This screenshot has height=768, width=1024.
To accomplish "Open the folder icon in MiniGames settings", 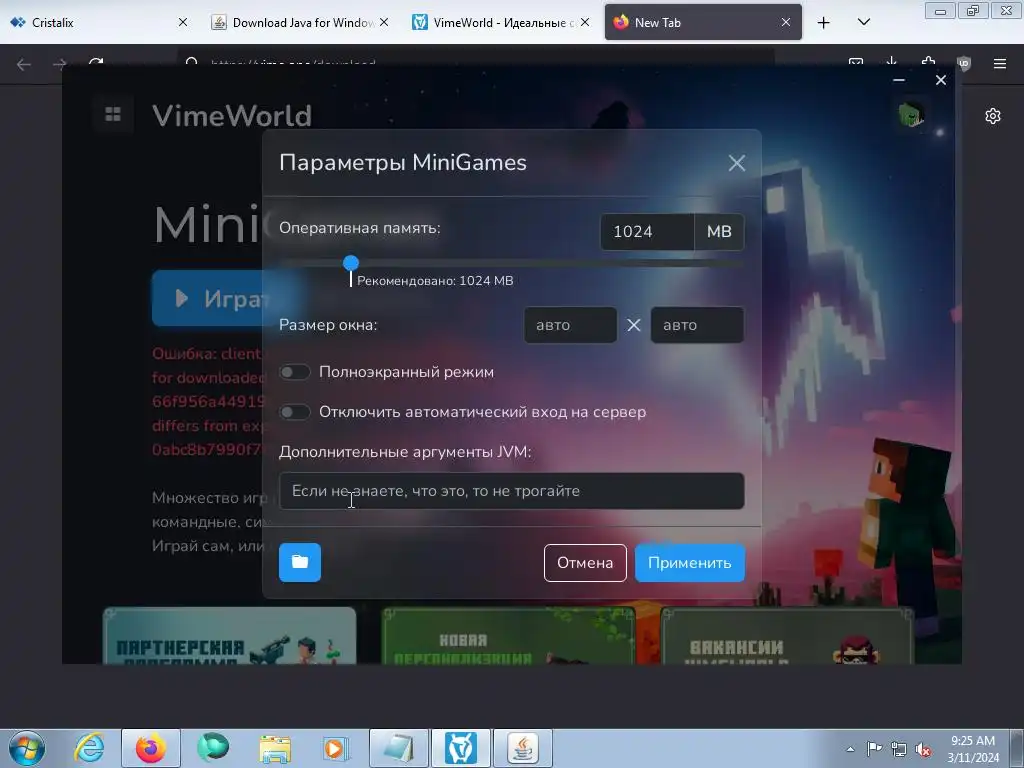I will click(x=300, y=562).
